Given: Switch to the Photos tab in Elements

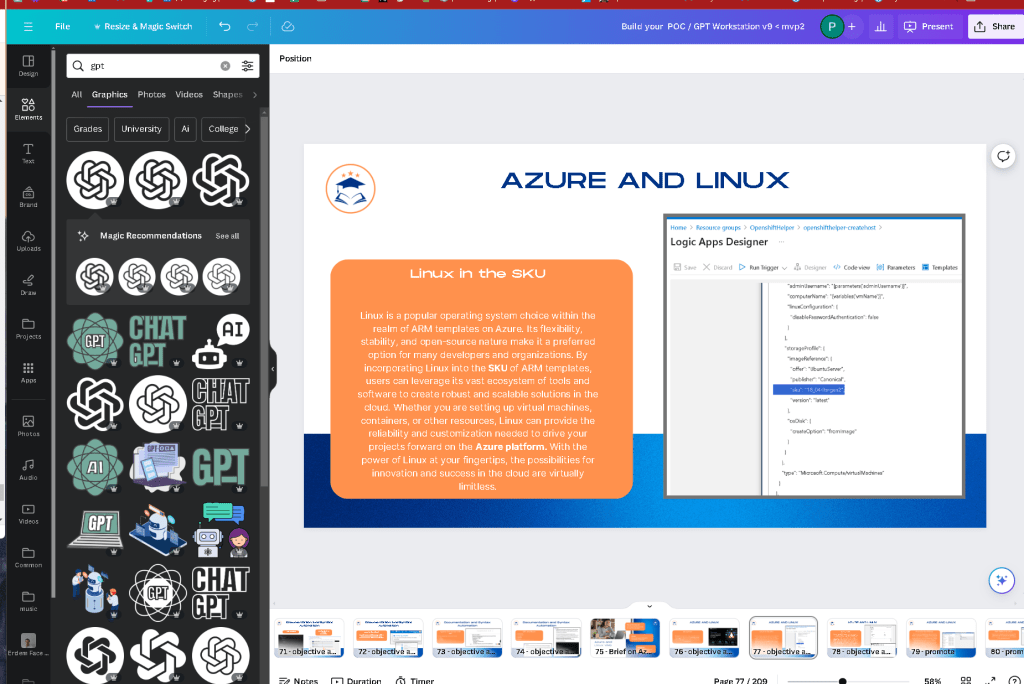Looking at the screenshot, I should point(152,95).
